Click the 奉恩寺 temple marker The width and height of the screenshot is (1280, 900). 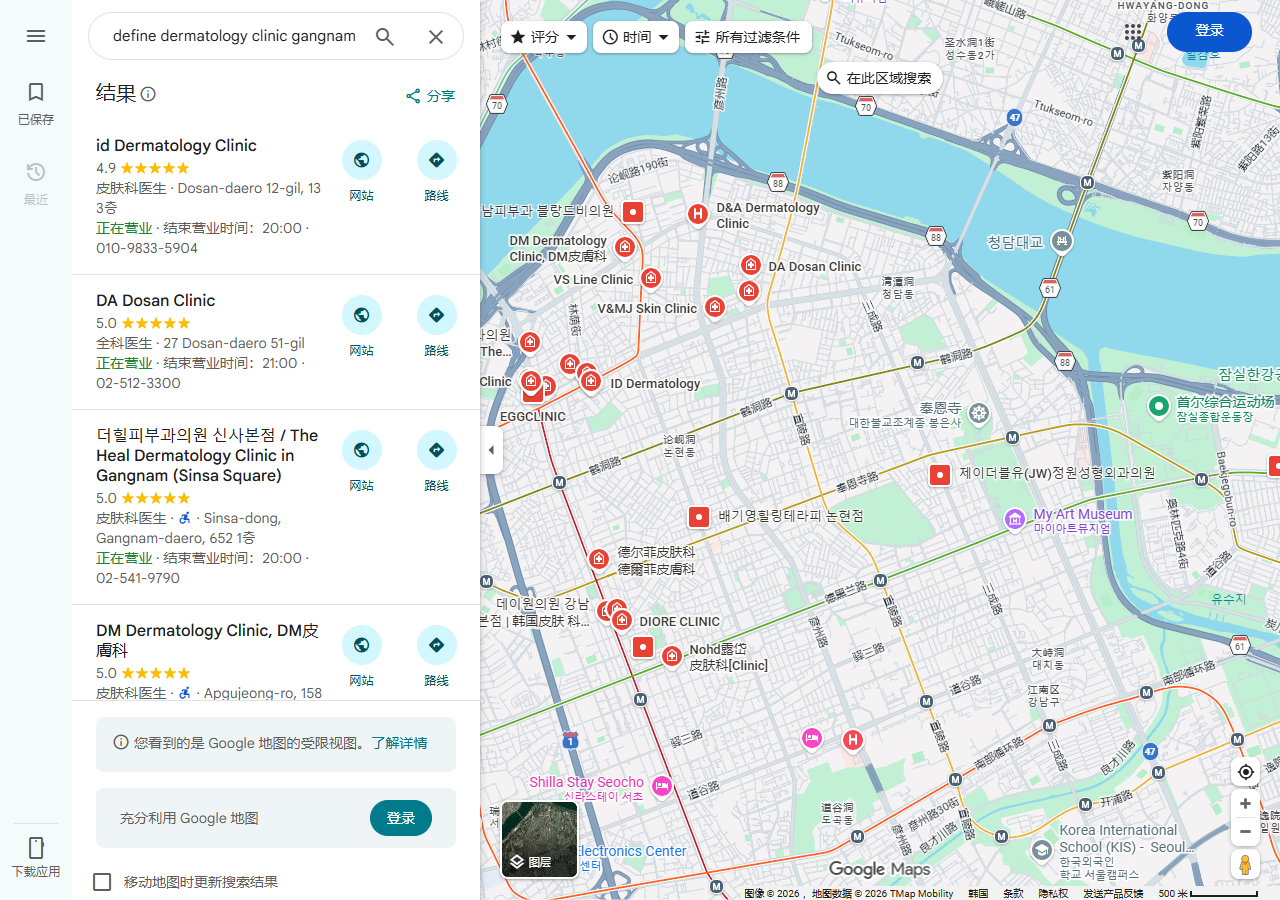(x=979, y=412)
